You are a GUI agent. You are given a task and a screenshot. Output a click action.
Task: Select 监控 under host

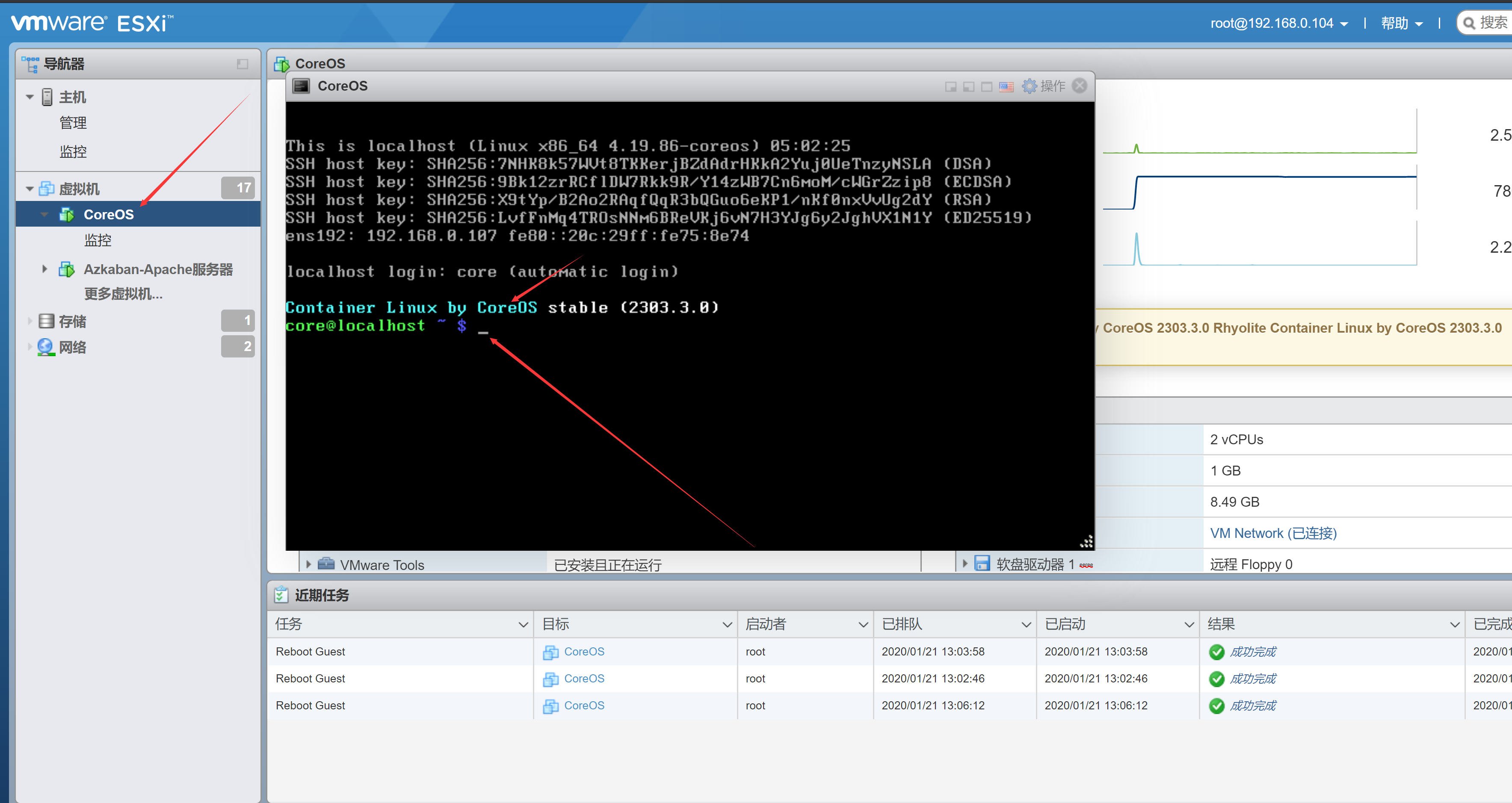tap(73, 152)
